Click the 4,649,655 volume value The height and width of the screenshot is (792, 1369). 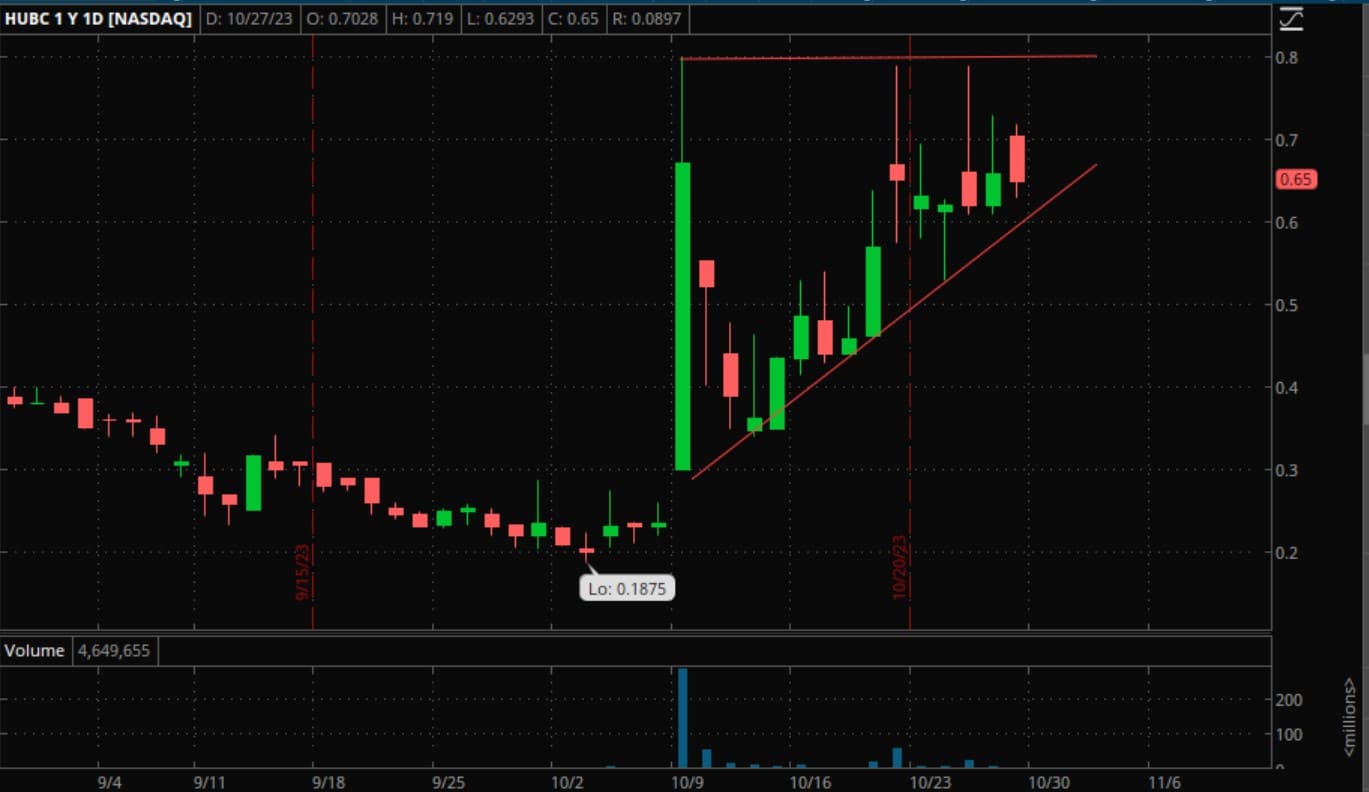click(x=113, y=651)
